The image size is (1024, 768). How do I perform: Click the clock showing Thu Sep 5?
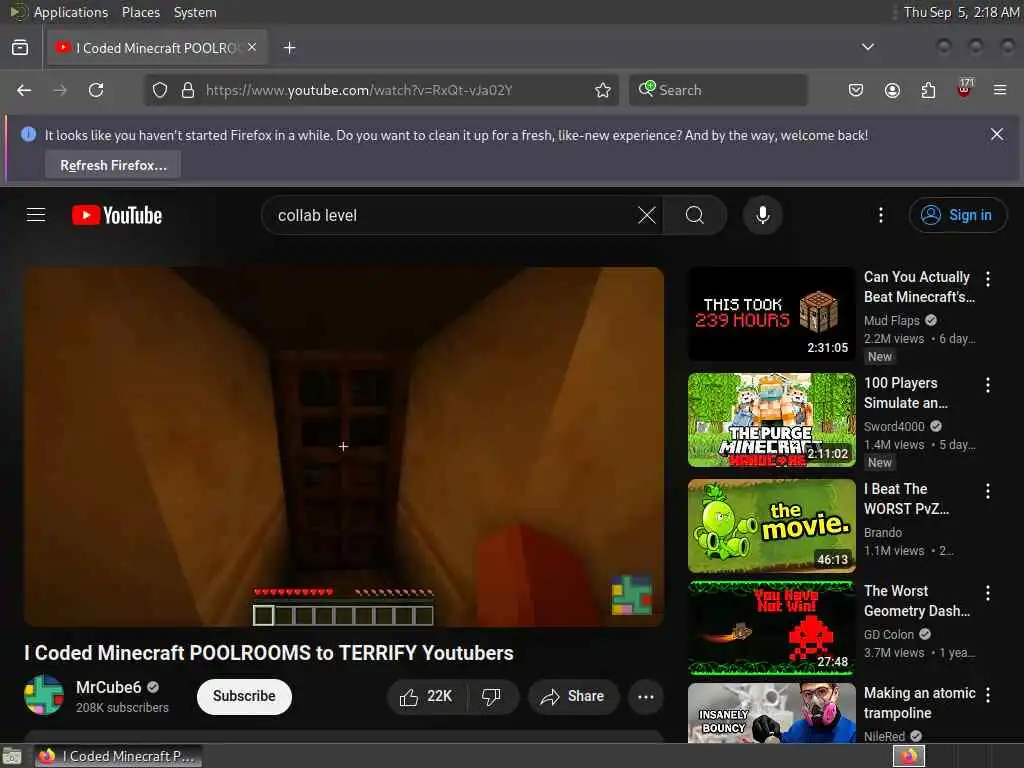(x=961, y=12)
